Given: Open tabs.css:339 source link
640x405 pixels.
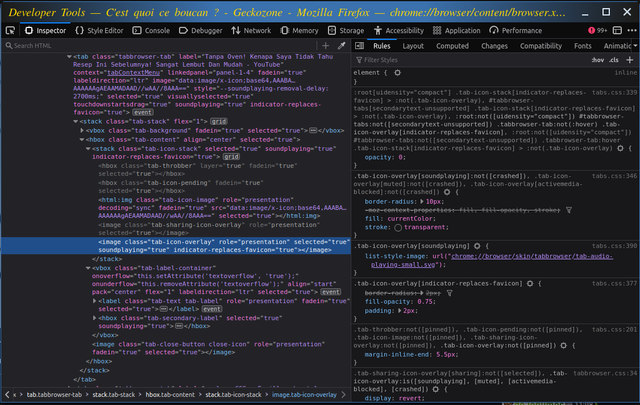Looking at the screenshot, I should point(614,93).
